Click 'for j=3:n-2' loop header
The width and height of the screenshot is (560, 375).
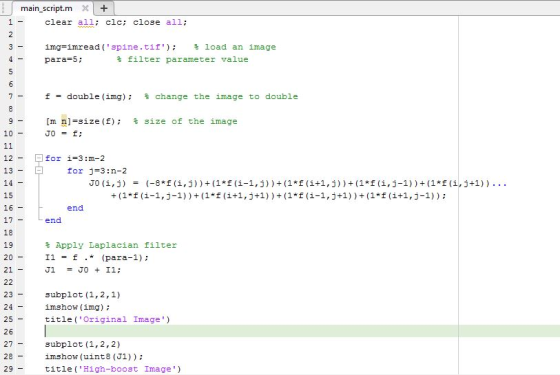97,171
